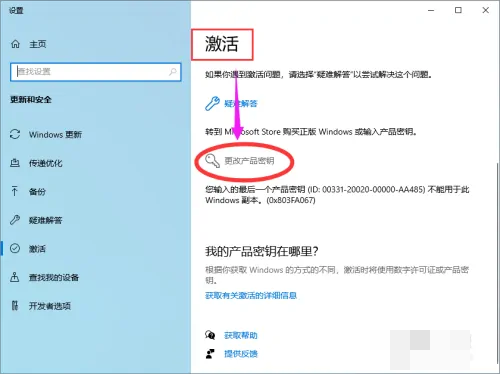Click the 开发者选项 tools icon
Viewport: 500px width, 374px height.
pyautogui.click(x=15, y=305)
